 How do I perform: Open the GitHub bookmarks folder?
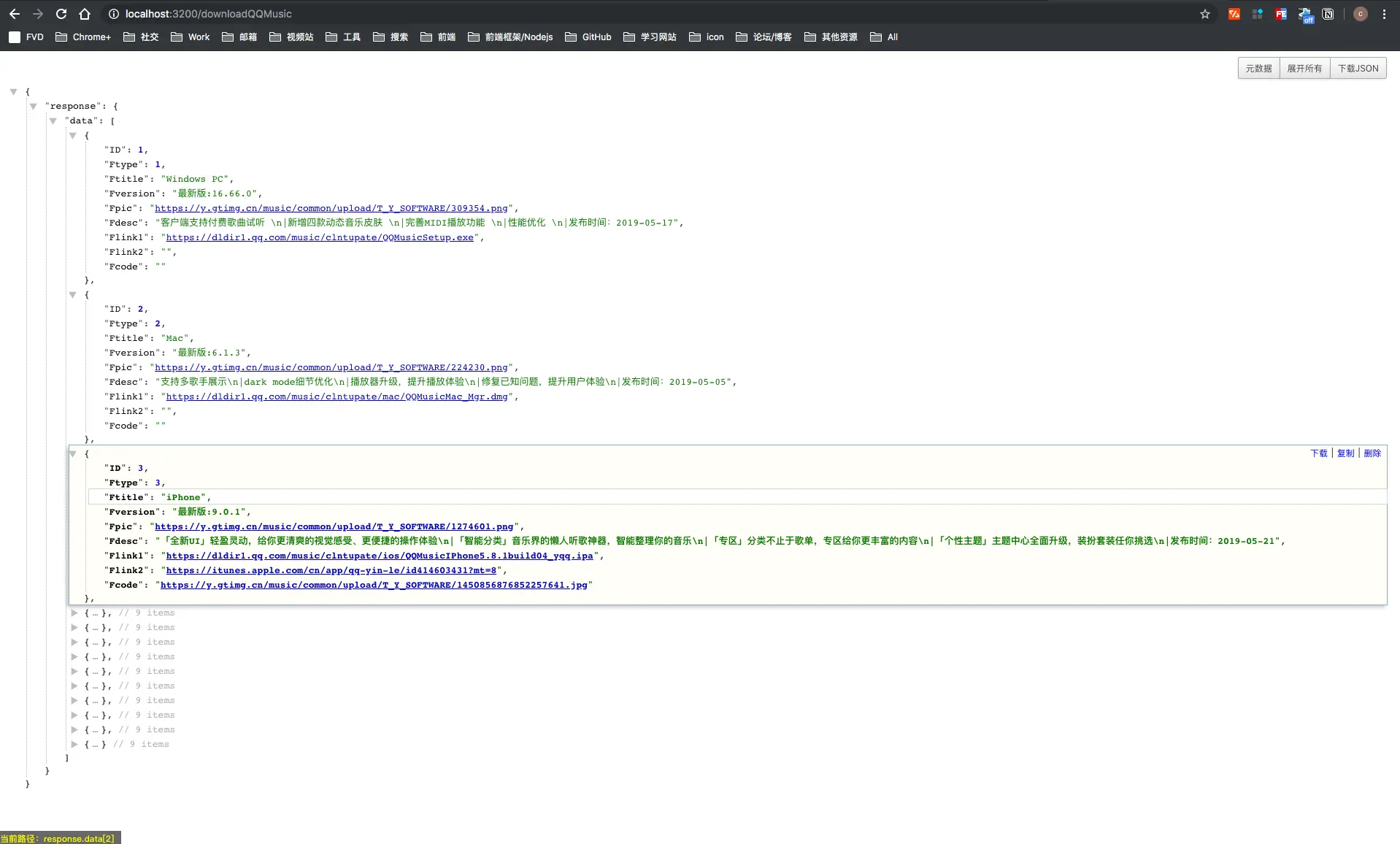point(588,37)
